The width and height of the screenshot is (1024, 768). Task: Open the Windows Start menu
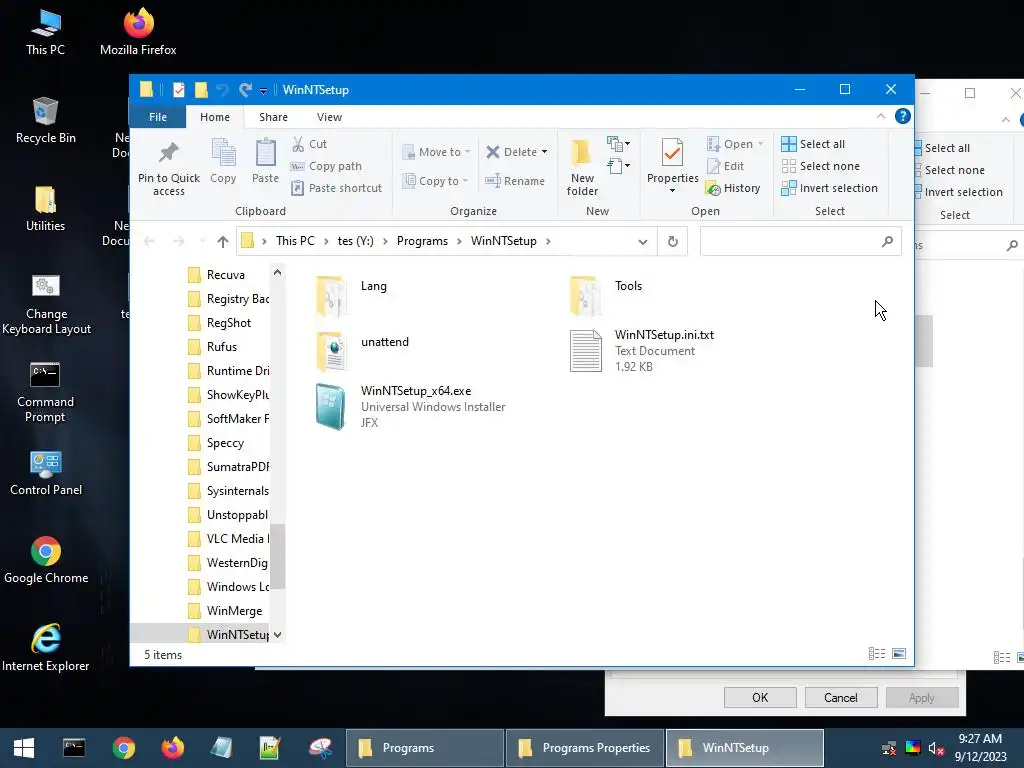point(24,748)
